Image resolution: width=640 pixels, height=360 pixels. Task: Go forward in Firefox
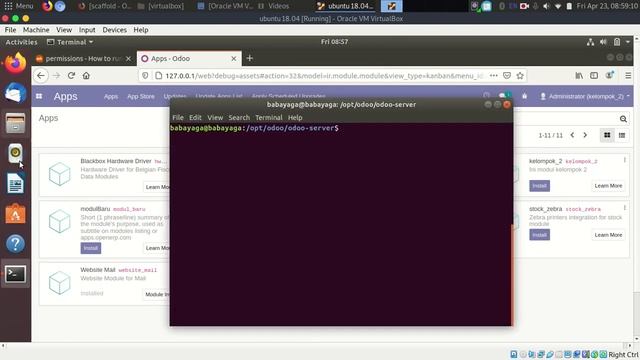[x=56, y=76]
